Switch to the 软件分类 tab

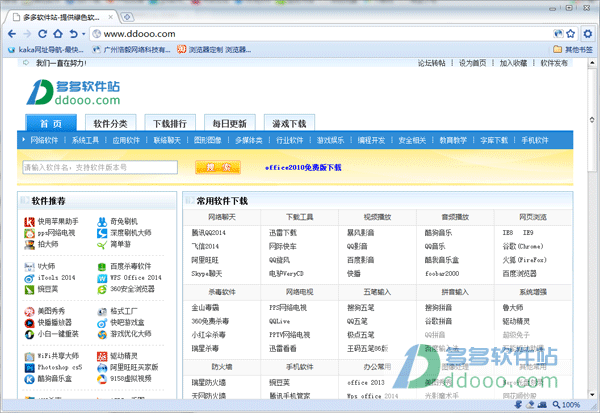click(111, 123)
